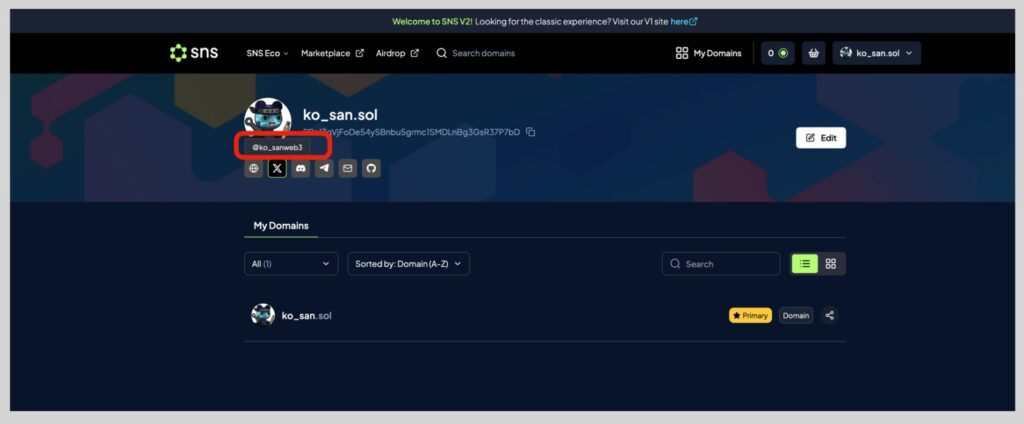Open the Marketplace external link
This screenshot has height=424, width=1024.
click(332, 54)
